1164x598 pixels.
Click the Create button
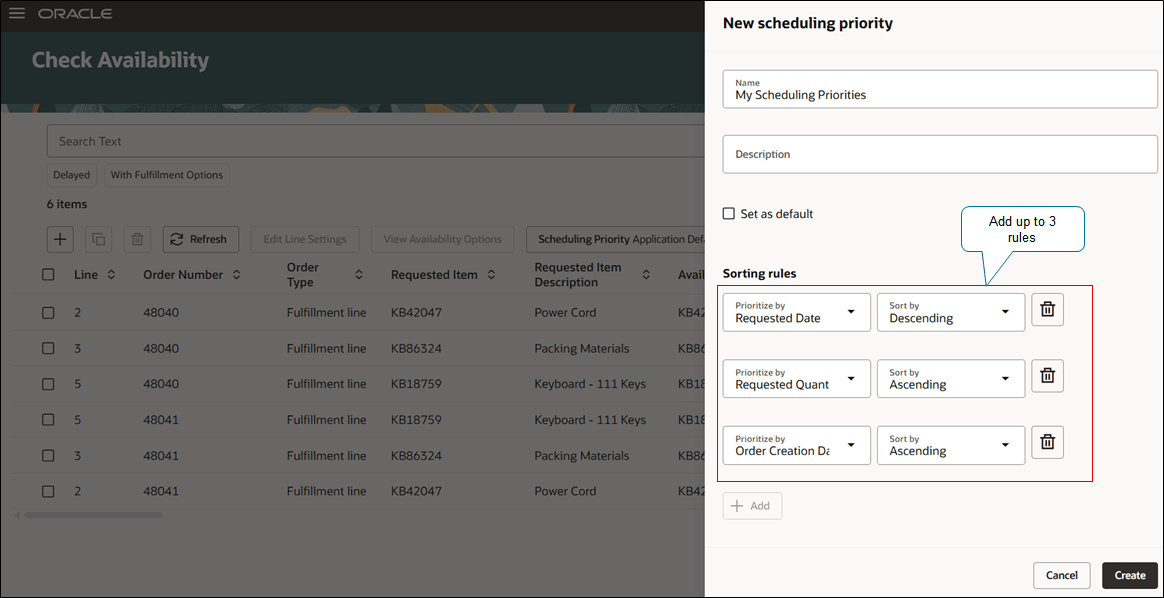(x=1130, y=576)
